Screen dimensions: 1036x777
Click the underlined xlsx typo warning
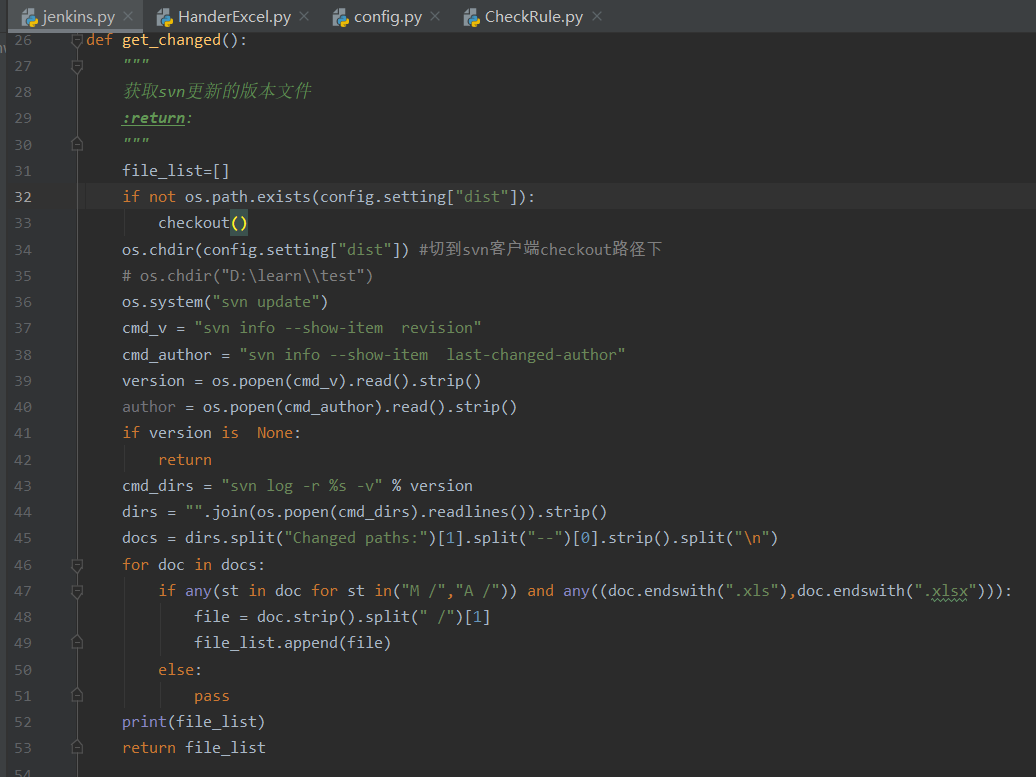tap(948, 590)
